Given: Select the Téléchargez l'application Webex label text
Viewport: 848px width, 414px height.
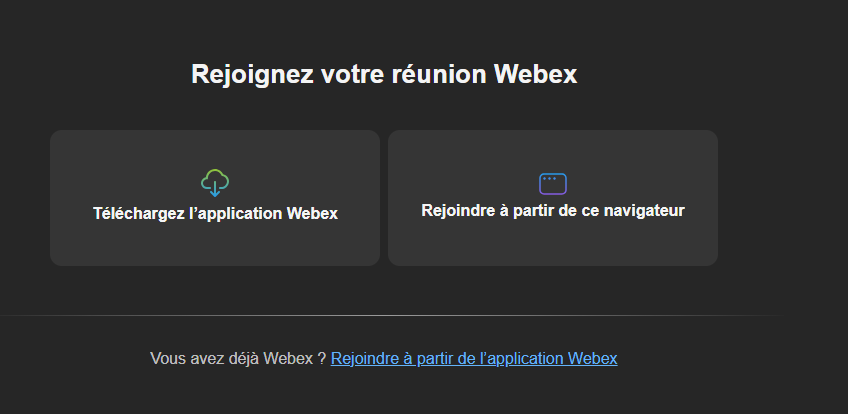Looking at the screenshot, I should coord(215,213).
